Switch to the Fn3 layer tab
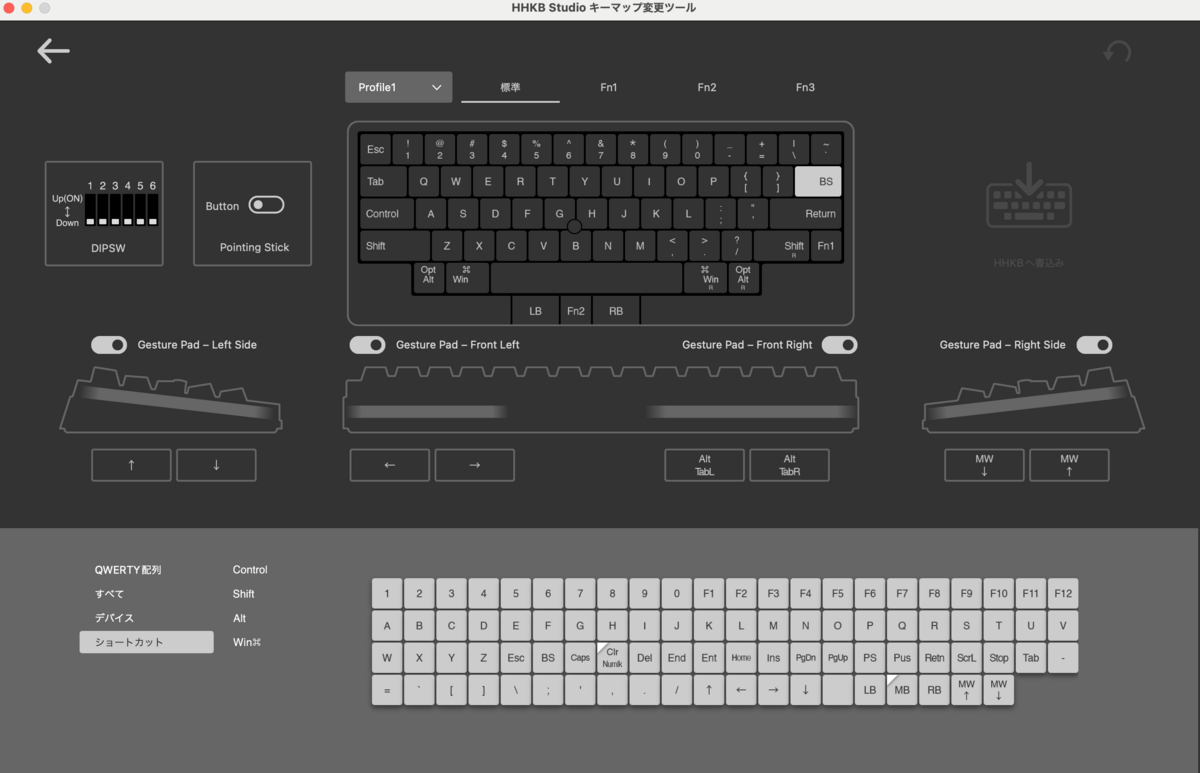Screen dimensions: 1200x773 point(805,87)
